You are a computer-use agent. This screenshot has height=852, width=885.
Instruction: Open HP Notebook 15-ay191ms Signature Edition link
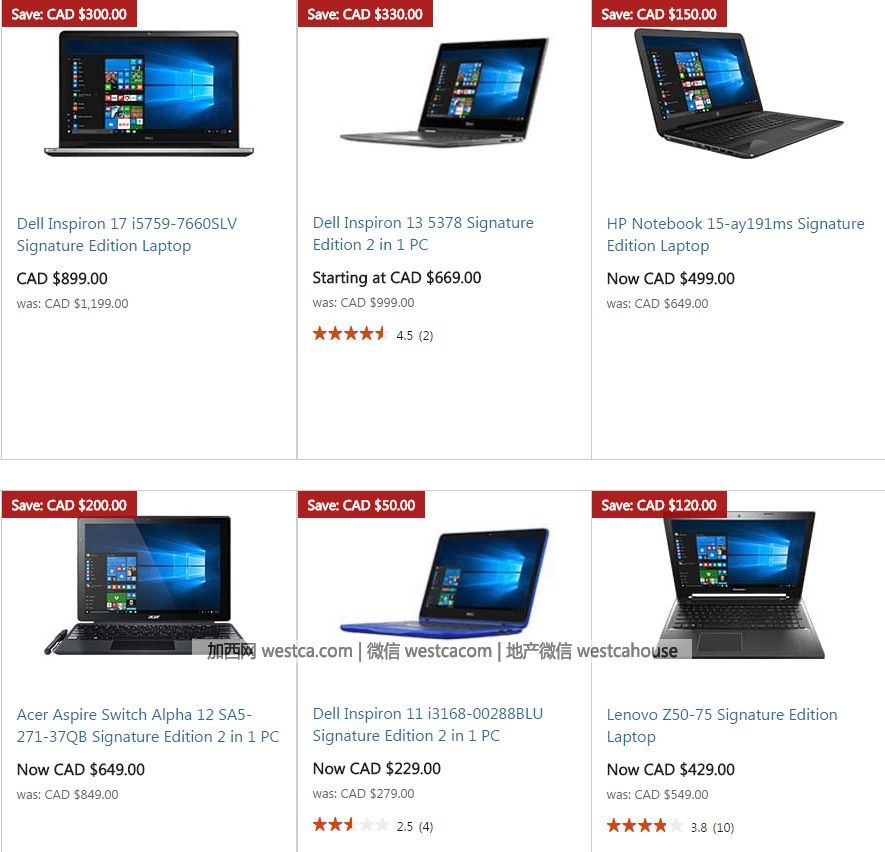[735, 235]
